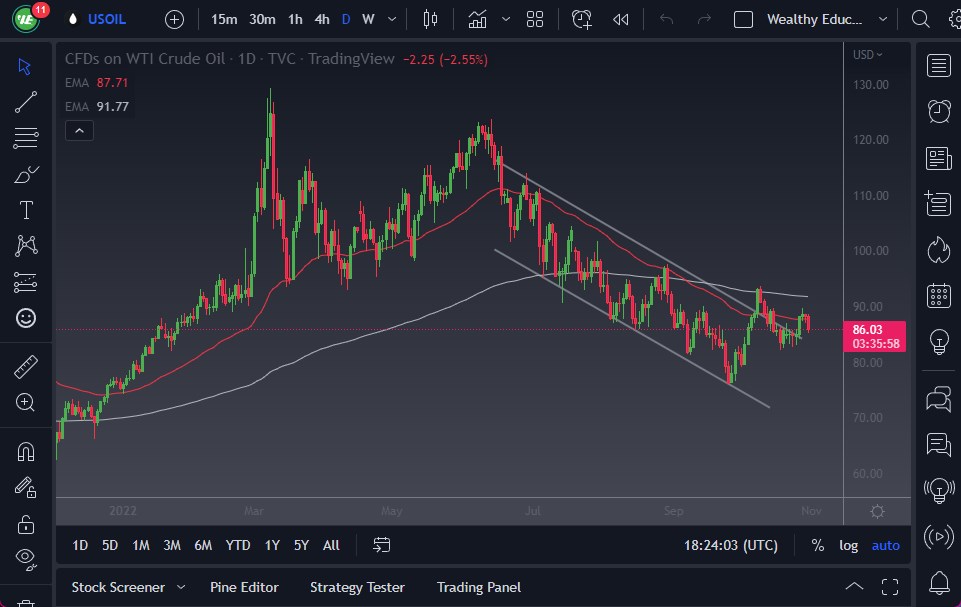Select the Brush drawing tool
Viewport: 961px width, 607px height.
pos(25,174)
